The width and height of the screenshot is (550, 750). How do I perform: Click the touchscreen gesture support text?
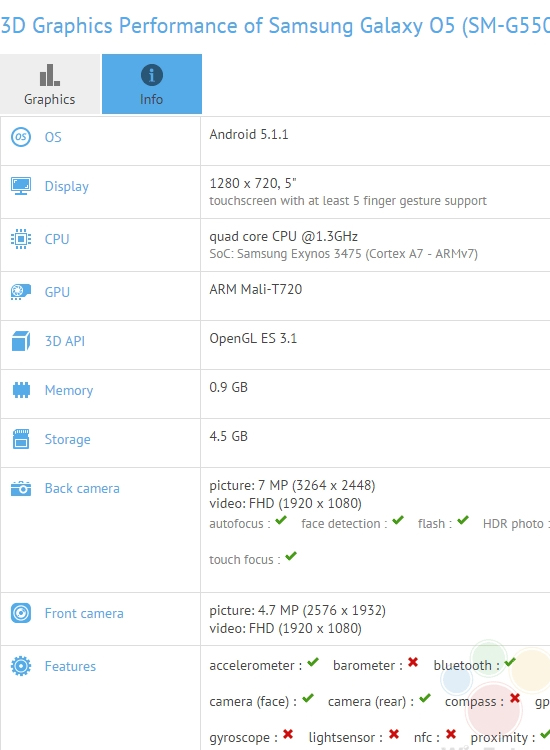348,201
